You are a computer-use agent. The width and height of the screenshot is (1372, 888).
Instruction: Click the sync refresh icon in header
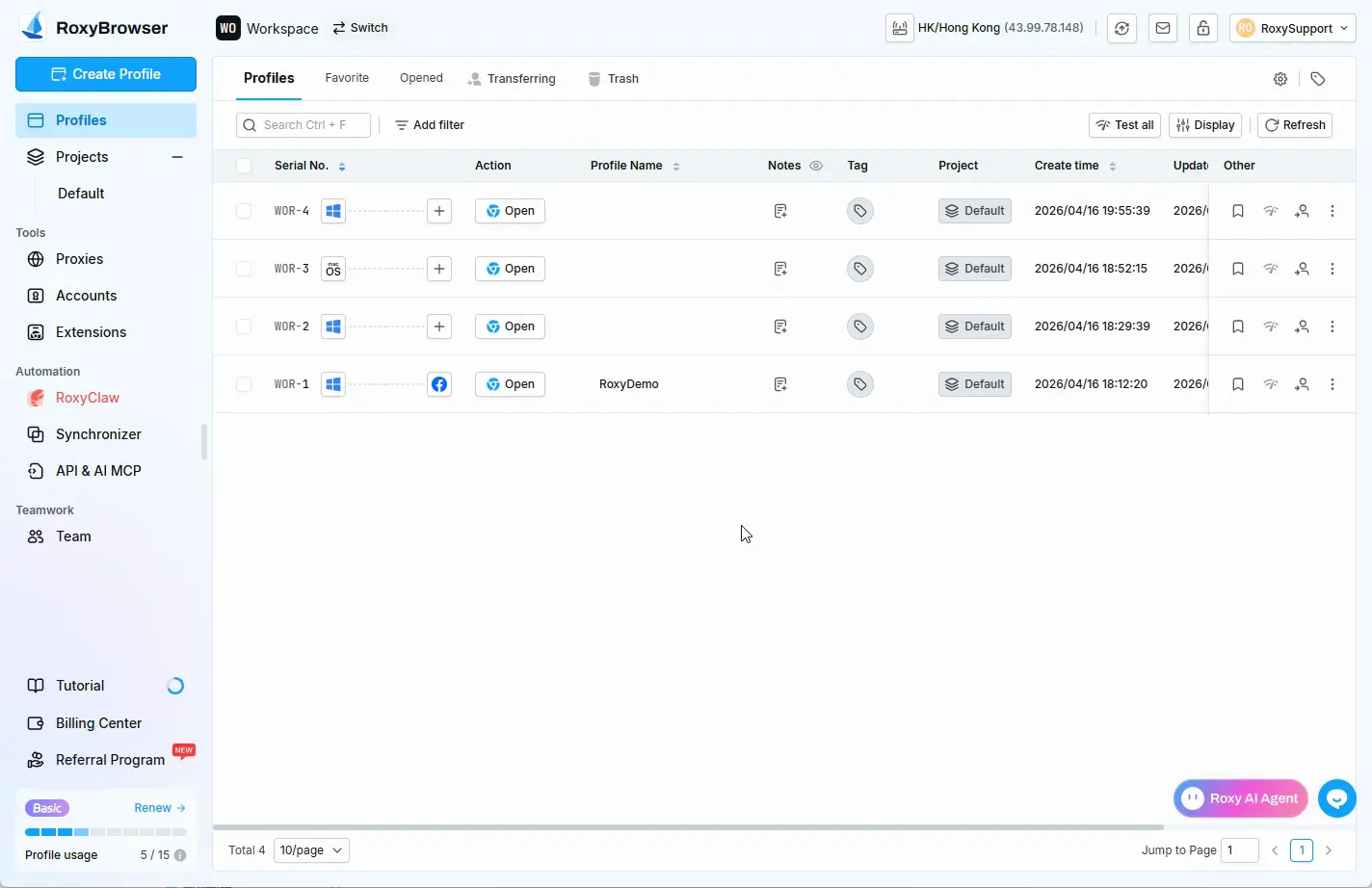1122,28
